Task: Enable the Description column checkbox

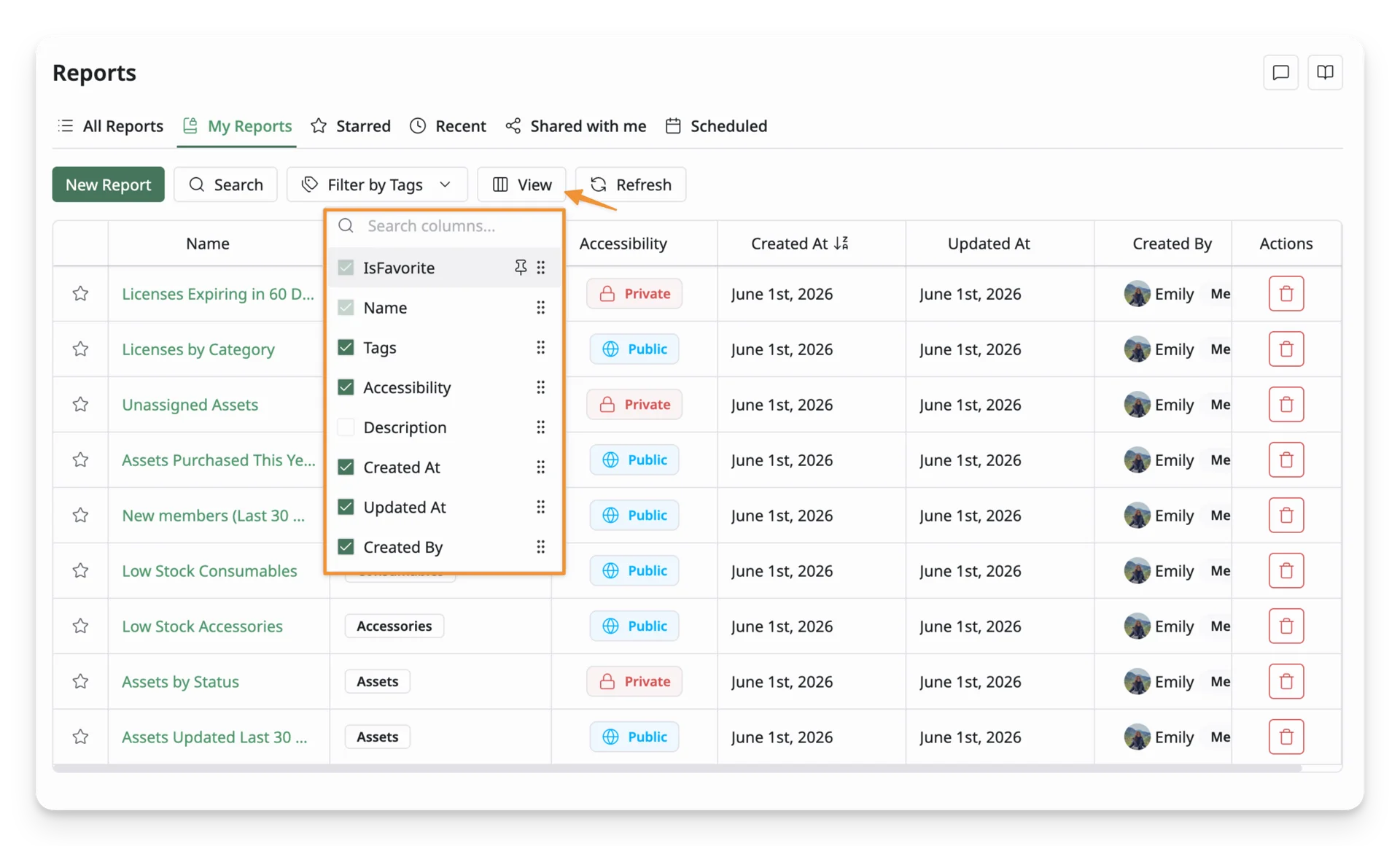Action: (346, 427)
